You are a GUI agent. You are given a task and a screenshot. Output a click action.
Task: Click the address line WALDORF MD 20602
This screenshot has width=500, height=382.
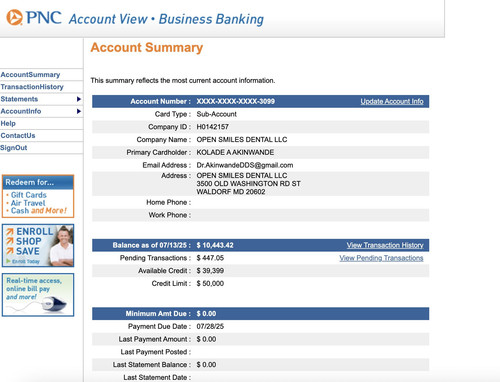tap(231, 192)
